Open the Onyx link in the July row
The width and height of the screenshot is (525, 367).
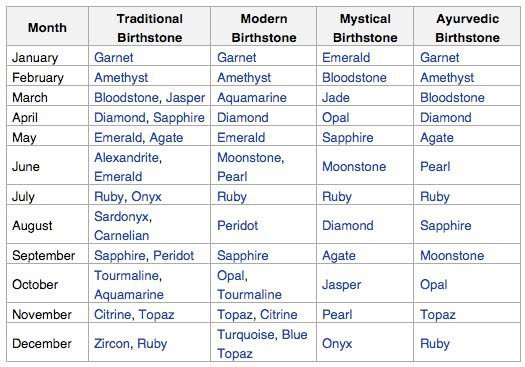pos(146,197)
